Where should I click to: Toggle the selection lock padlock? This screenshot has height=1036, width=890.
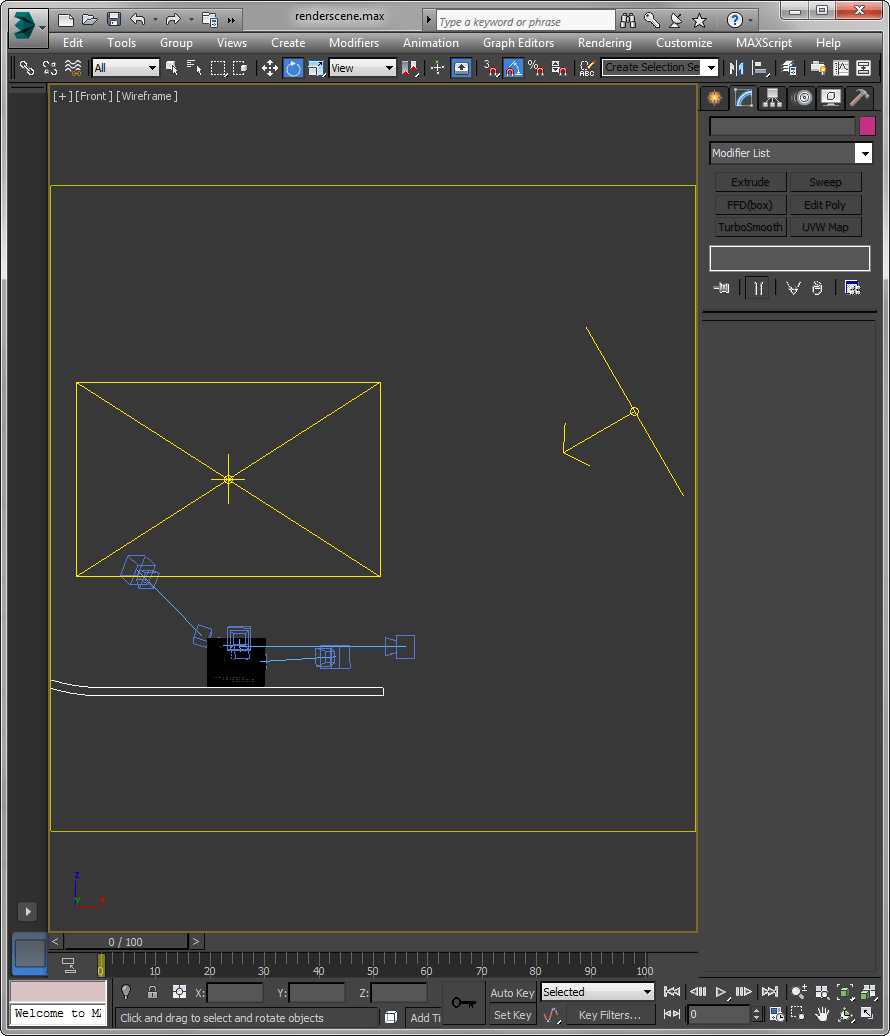[x=152, y=992]
